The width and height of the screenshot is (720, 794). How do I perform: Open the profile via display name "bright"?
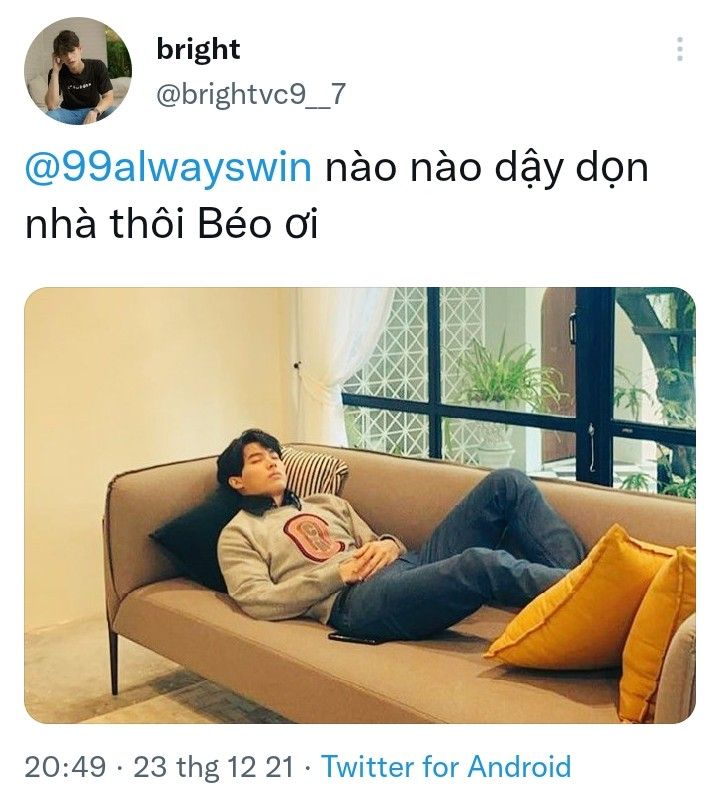[198, 49]
